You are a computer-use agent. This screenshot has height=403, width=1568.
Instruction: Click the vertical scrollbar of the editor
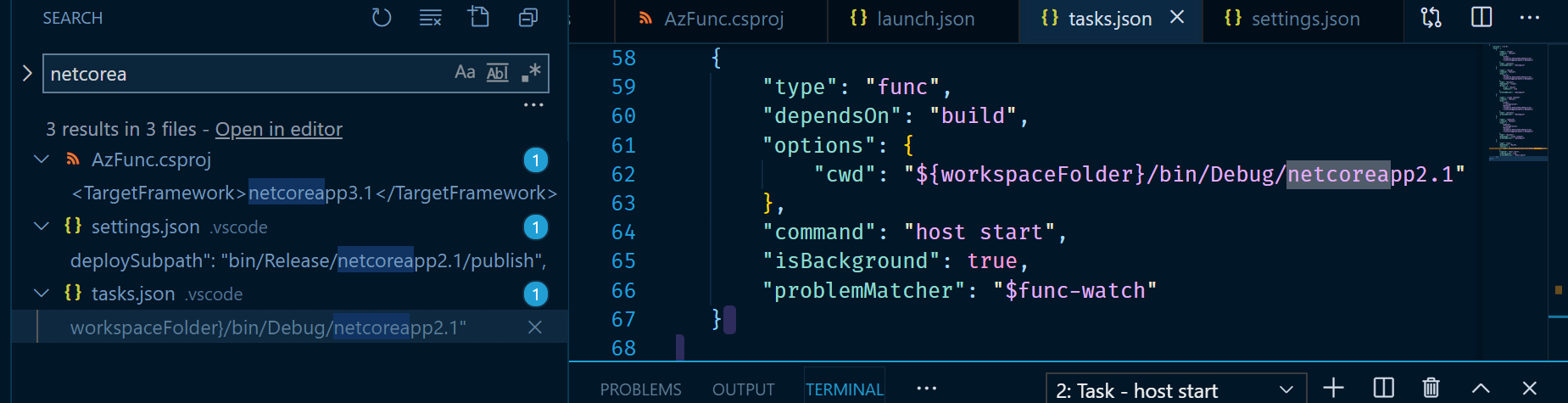click(x=1558, y=202)
